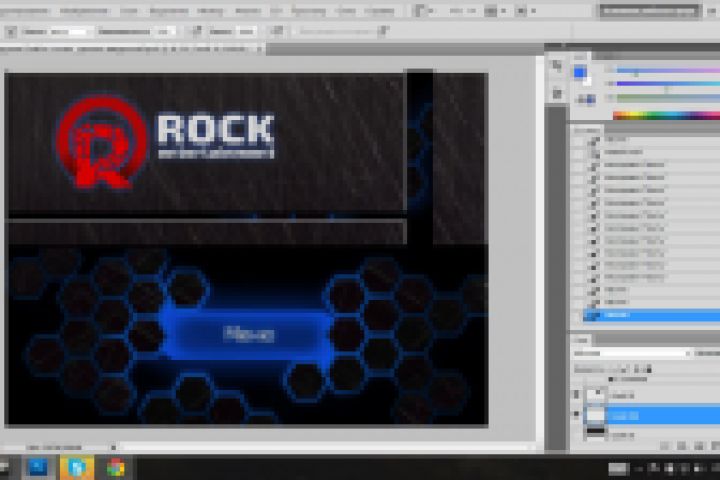Switch to the Color panel tab
720x480 pixels.
pyautogui.click(x=580, y=56)
